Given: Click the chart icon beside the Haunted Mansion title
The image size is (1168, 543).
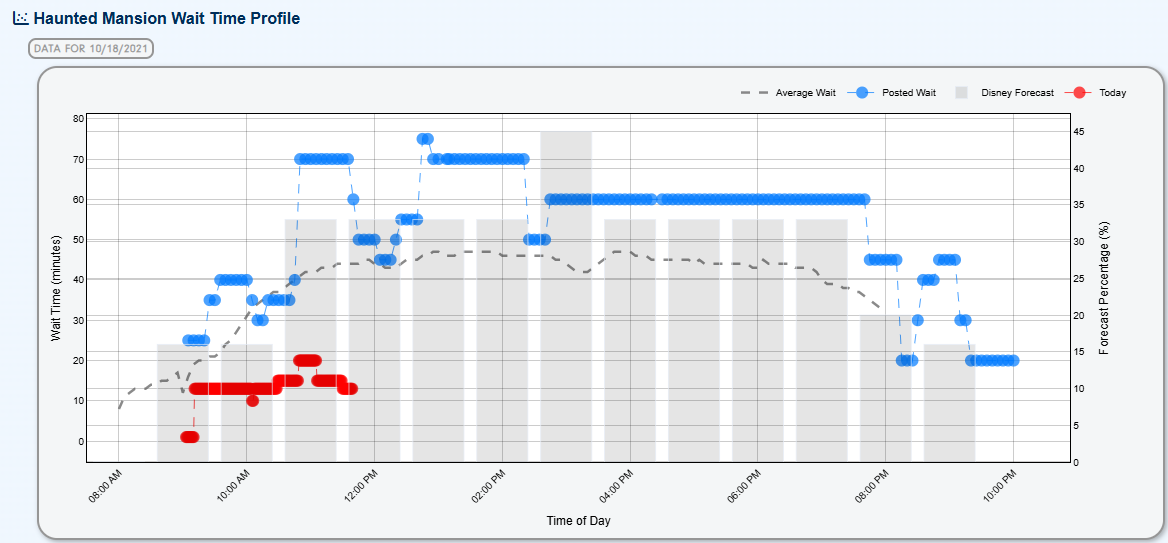Looking at the screenshot, I should coord(21,19).
